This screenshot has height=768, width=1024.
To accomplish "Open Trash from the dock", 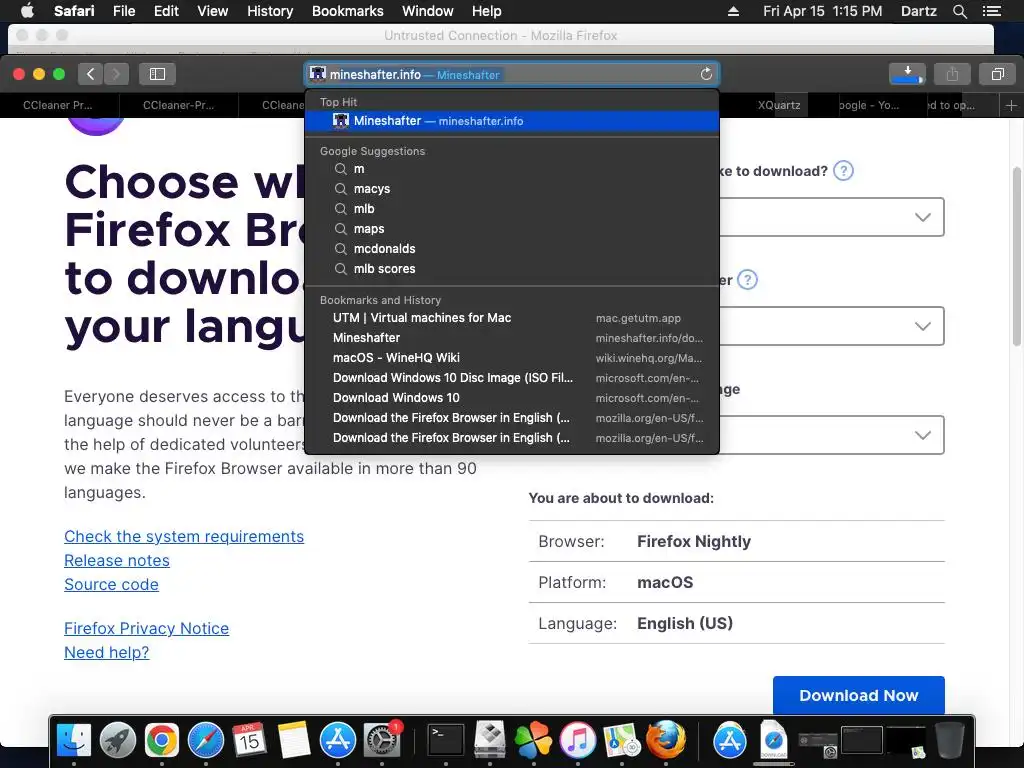I will click(950, 741).
